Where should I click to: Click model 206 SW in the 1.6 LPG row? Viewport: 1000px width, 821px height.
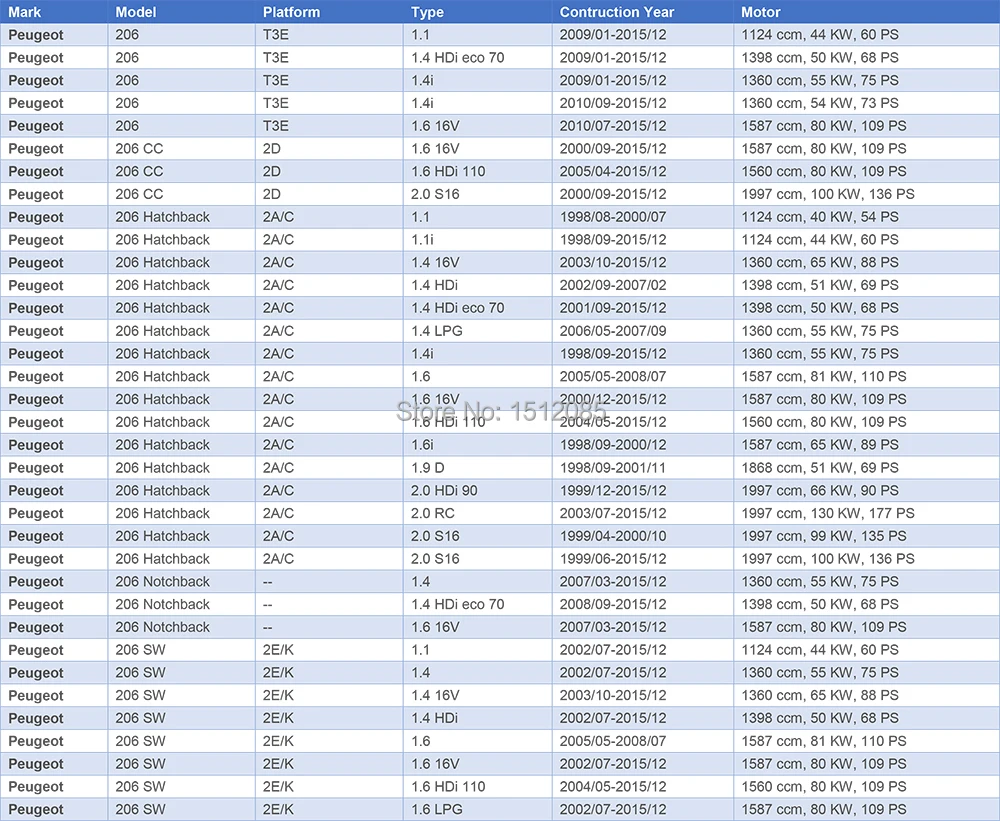tap(140, 810)
